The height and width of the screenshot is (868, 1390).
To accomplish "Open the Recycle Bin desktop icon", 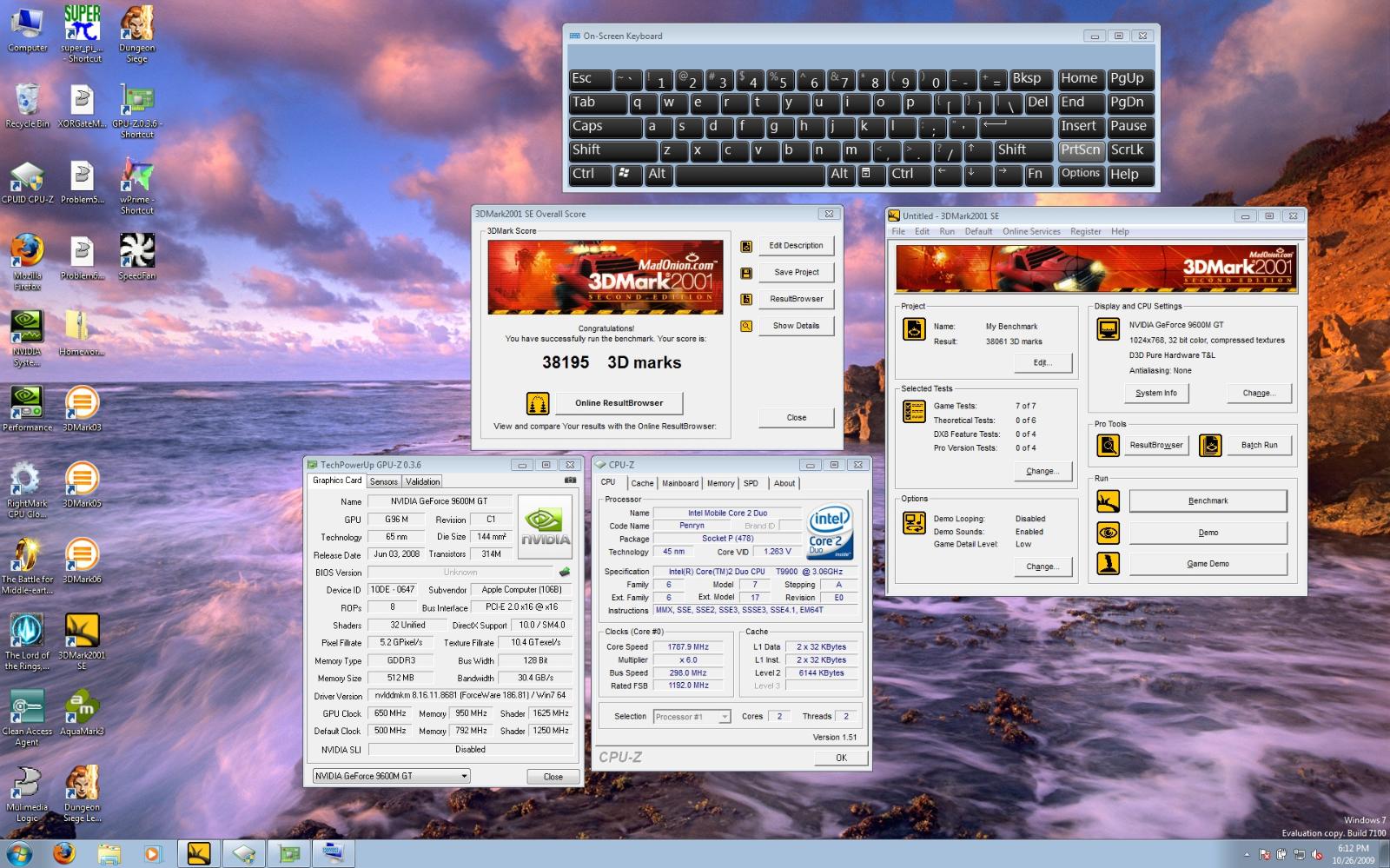I will pyautogui.click(x=27, y=106).
